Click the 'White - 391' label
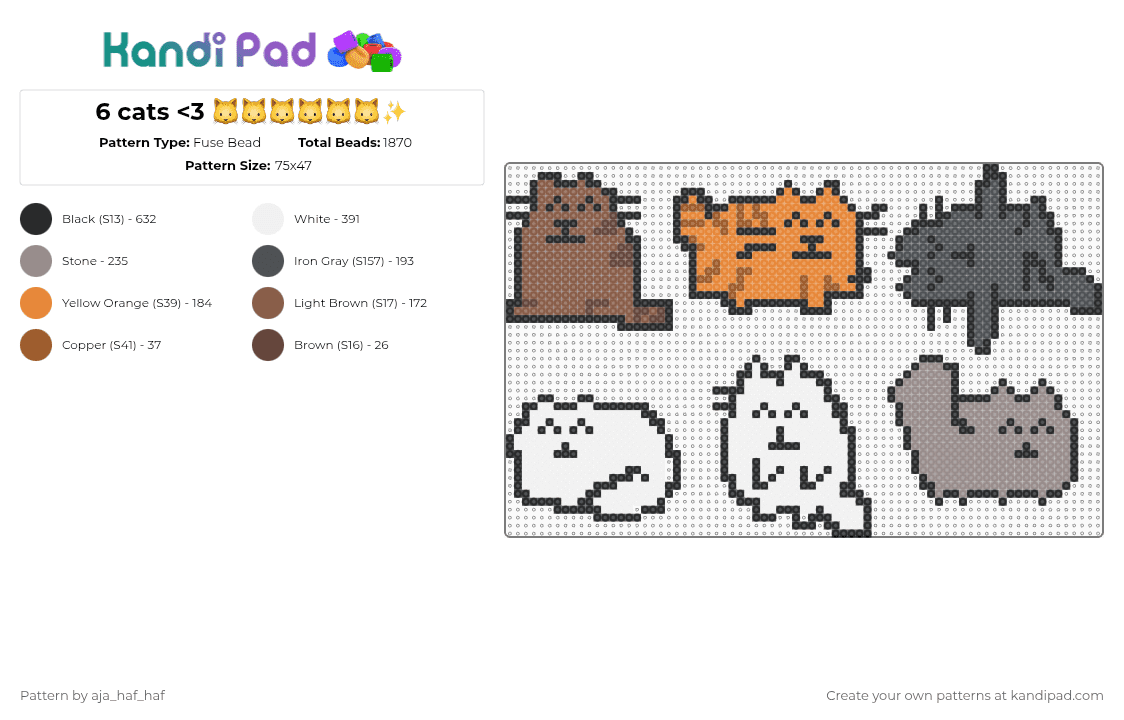 [x=327, y=219]
